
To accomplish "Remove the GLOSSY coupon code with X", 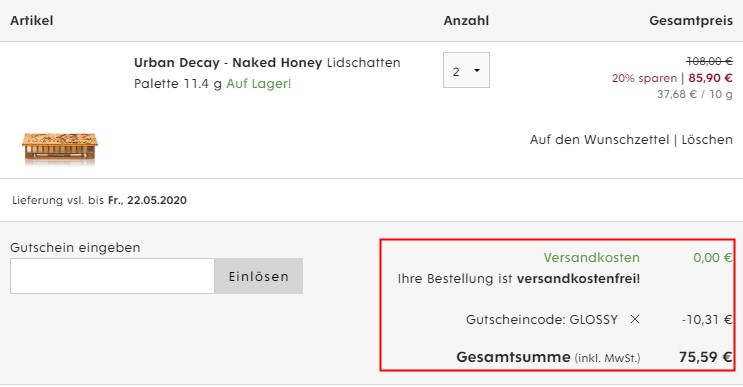I will click(x=634, y=319).
